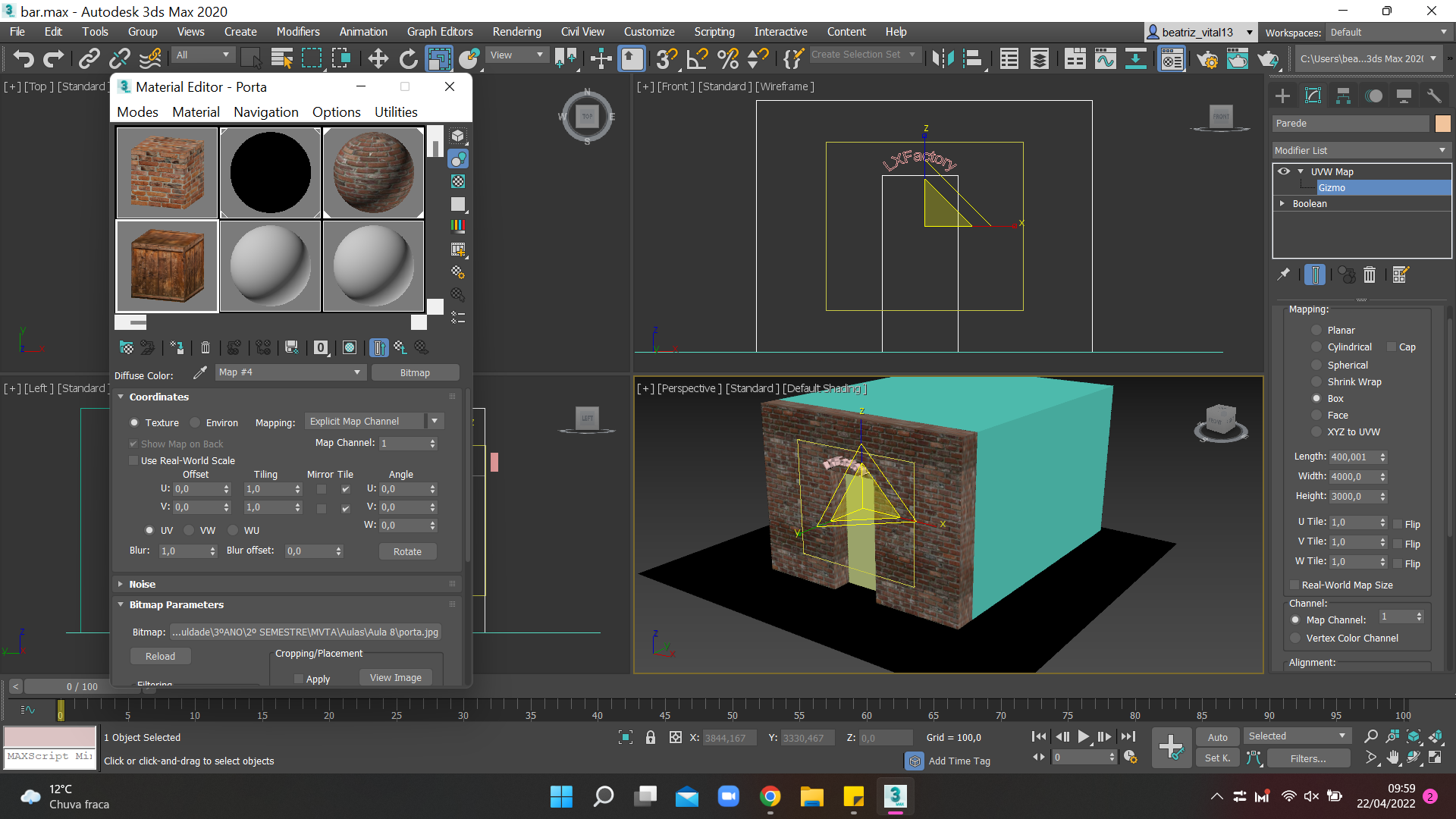Image resolution: width=1456 pixels, height=819 pixels.
Task: Expand the Bitmap Parameters rollout
Action: point(176,604)
